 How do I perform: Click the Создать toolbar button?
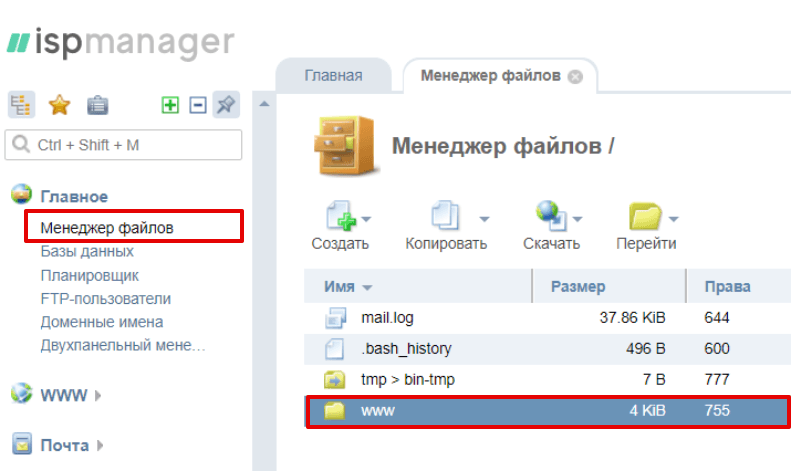(340, 225)
